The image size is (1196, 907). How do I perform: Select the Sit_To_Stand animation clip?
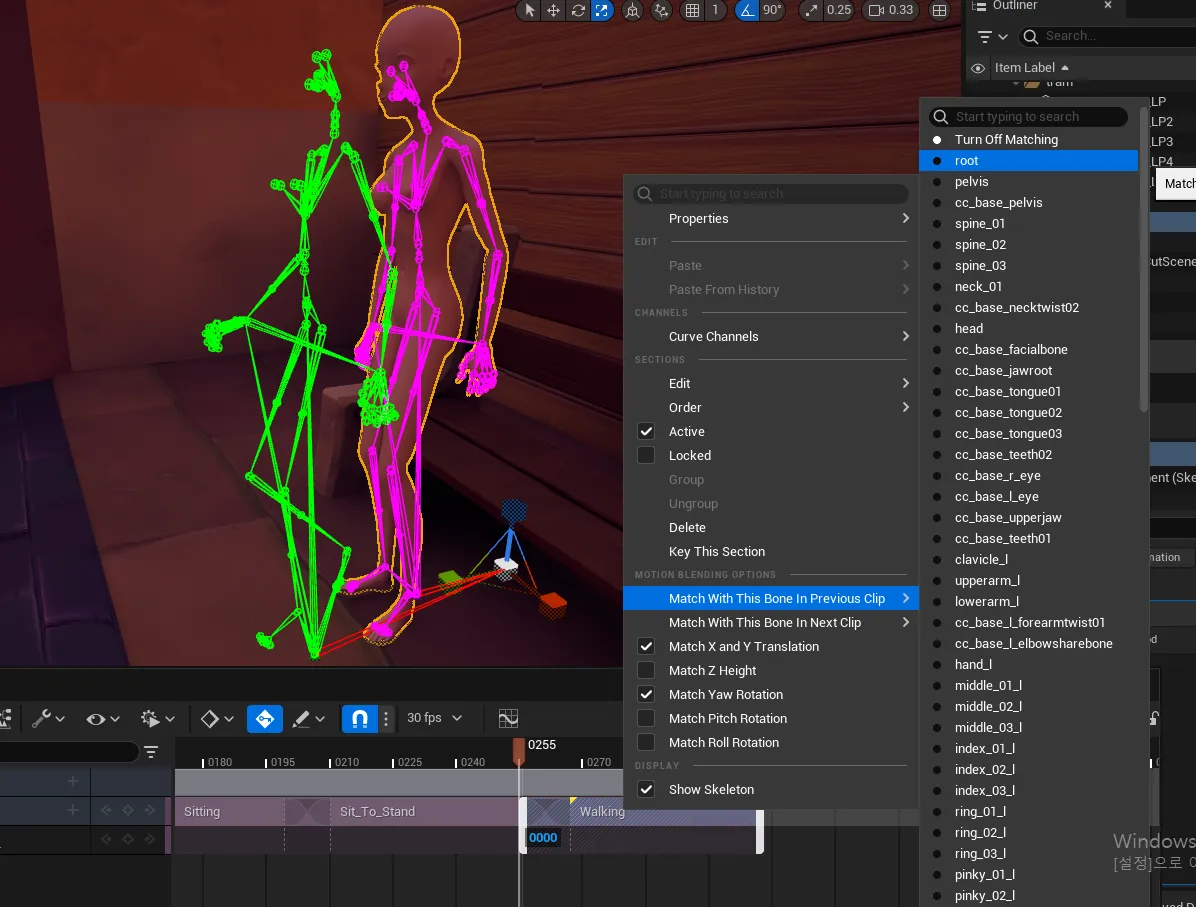[424, 812]
